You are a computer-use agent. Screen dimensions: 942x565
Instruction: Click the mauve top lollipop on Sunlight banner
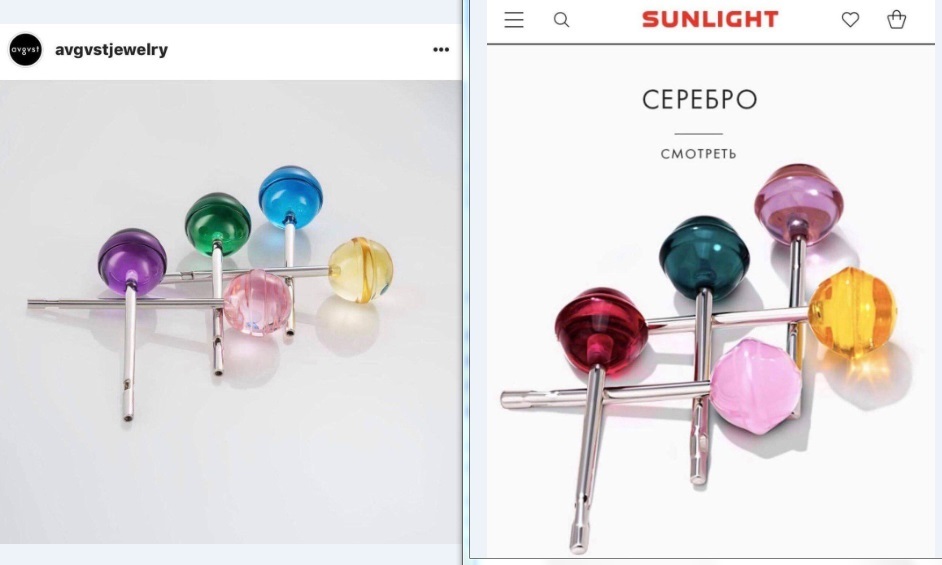(798, 204)
